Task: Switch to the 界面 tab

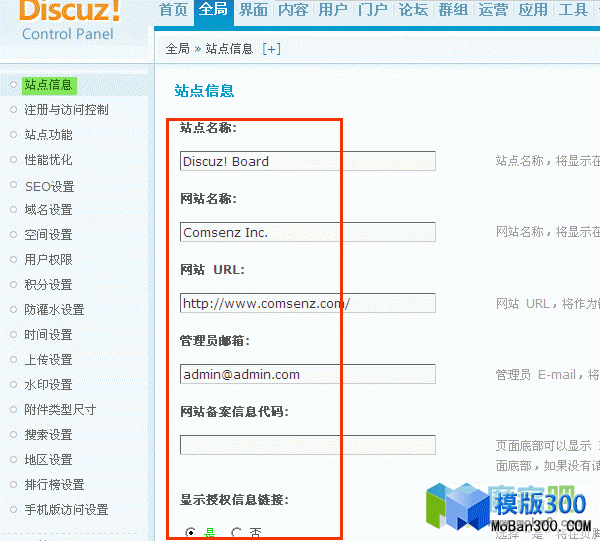Action: (x=253, y=10)
